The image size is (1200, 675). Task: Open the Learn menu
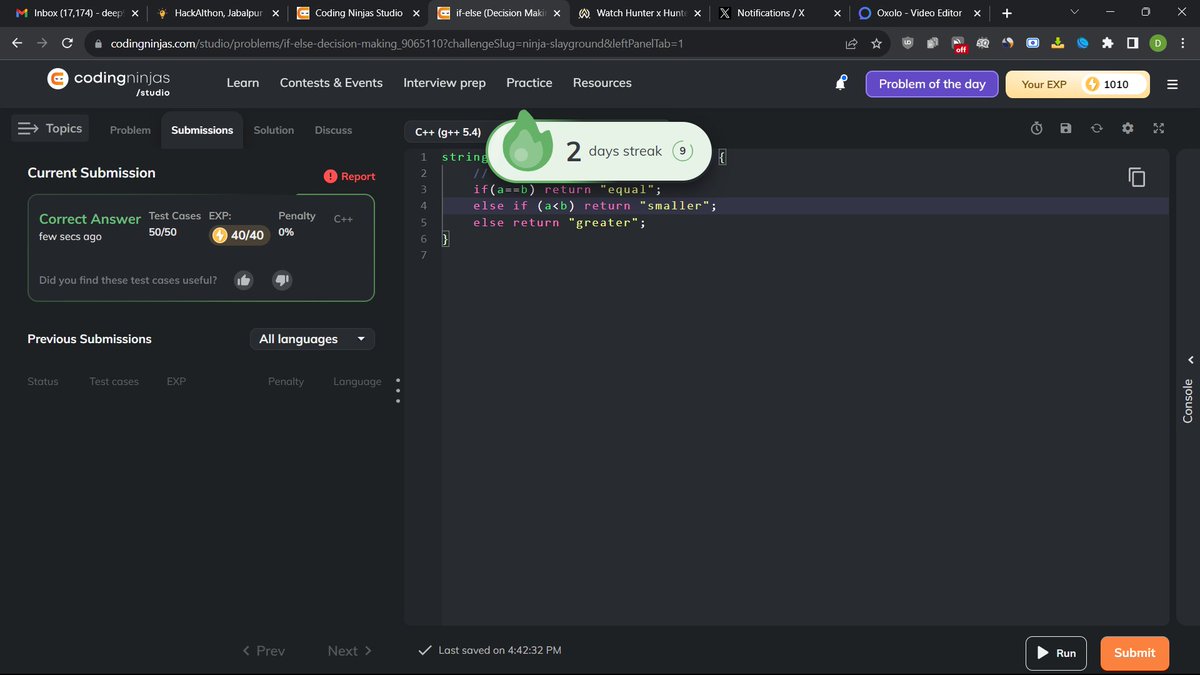[243, 83]
